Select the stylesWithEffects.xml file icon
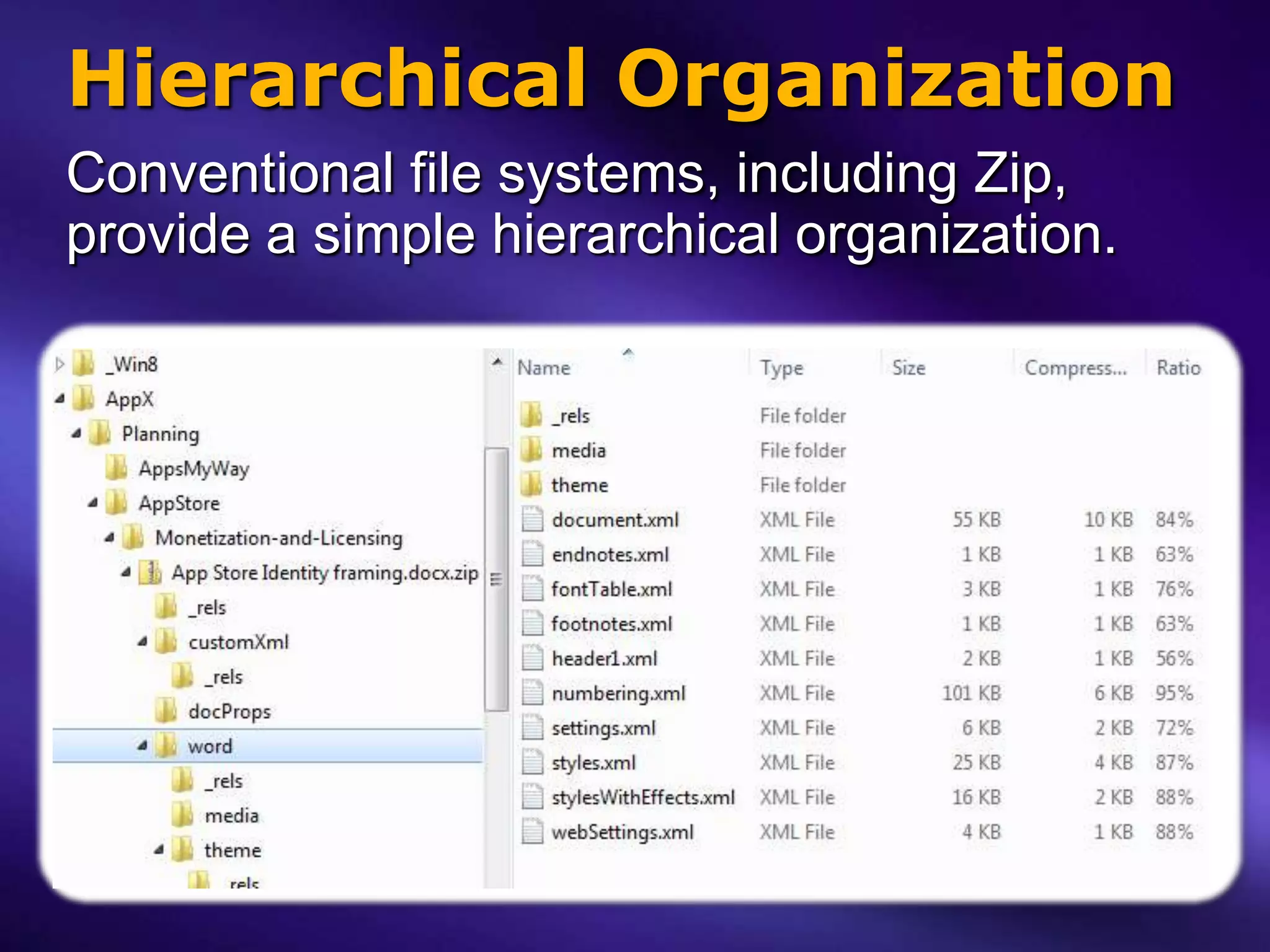This screenshot has height=952, width=1270. point(532,797)
